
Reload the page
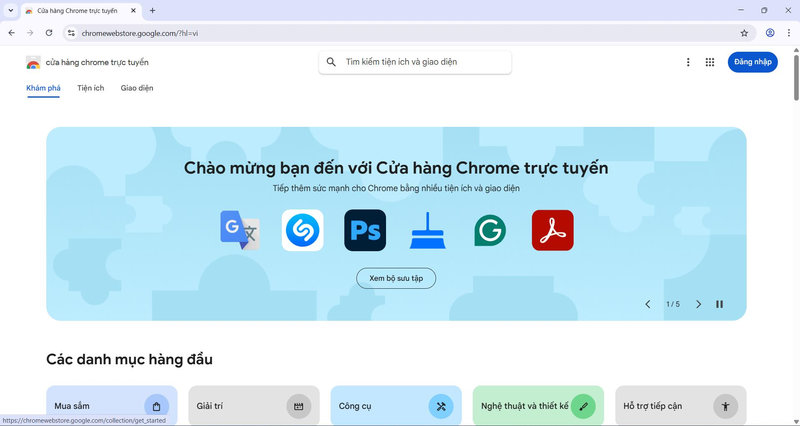coord(49,33)
